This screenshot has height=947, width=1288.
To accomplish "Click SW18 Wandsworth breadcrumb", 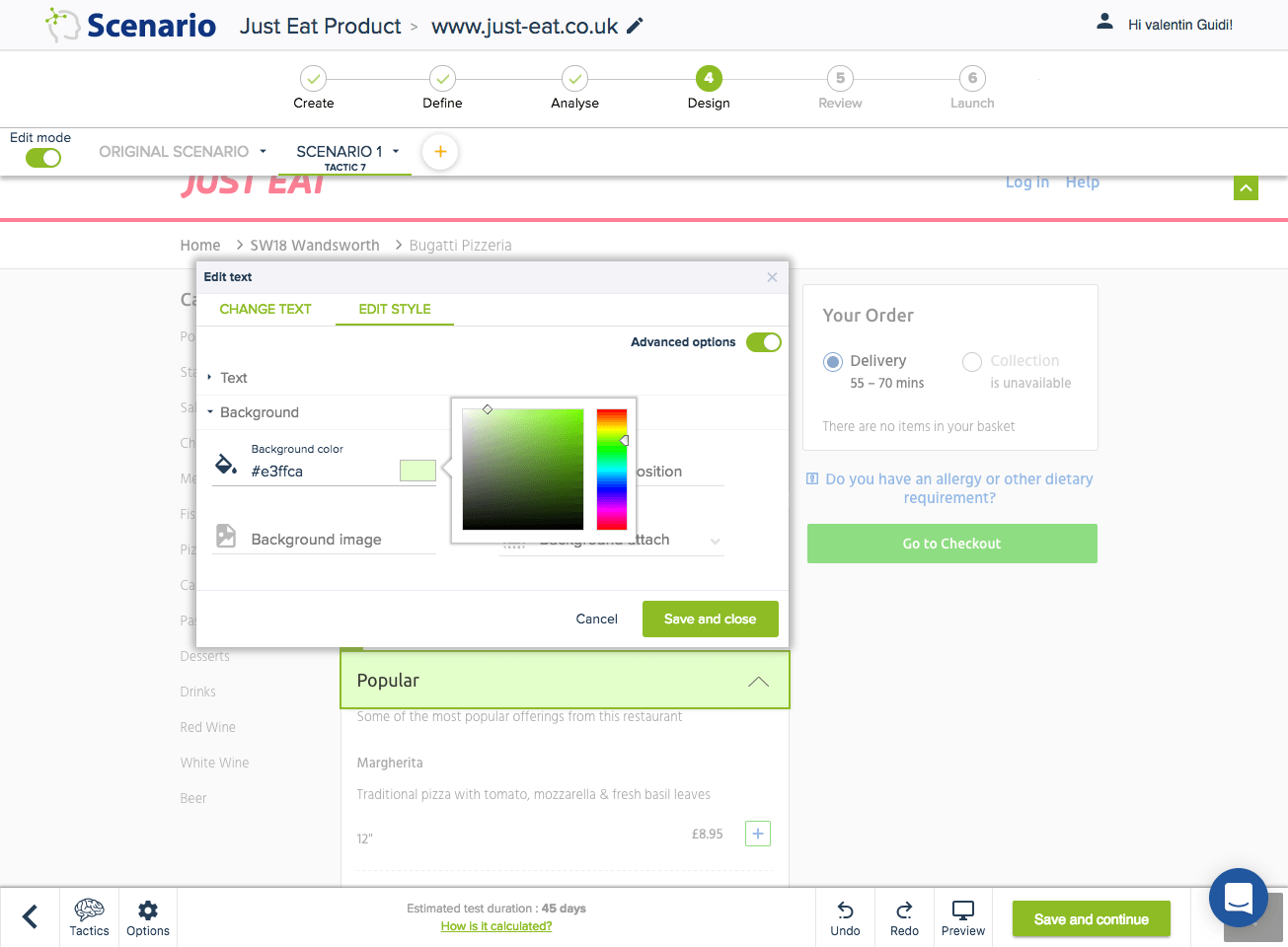I will pos(315,246).
